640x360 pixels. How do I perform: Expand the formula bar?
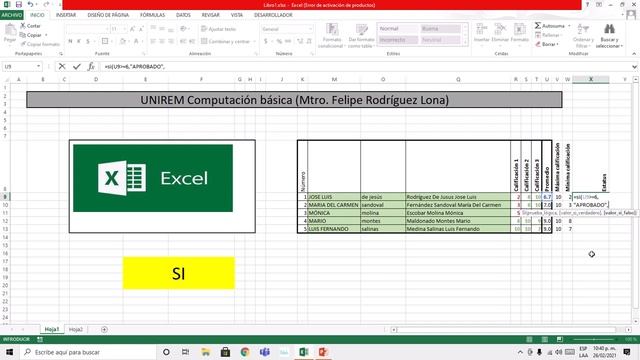click(634, 67)
